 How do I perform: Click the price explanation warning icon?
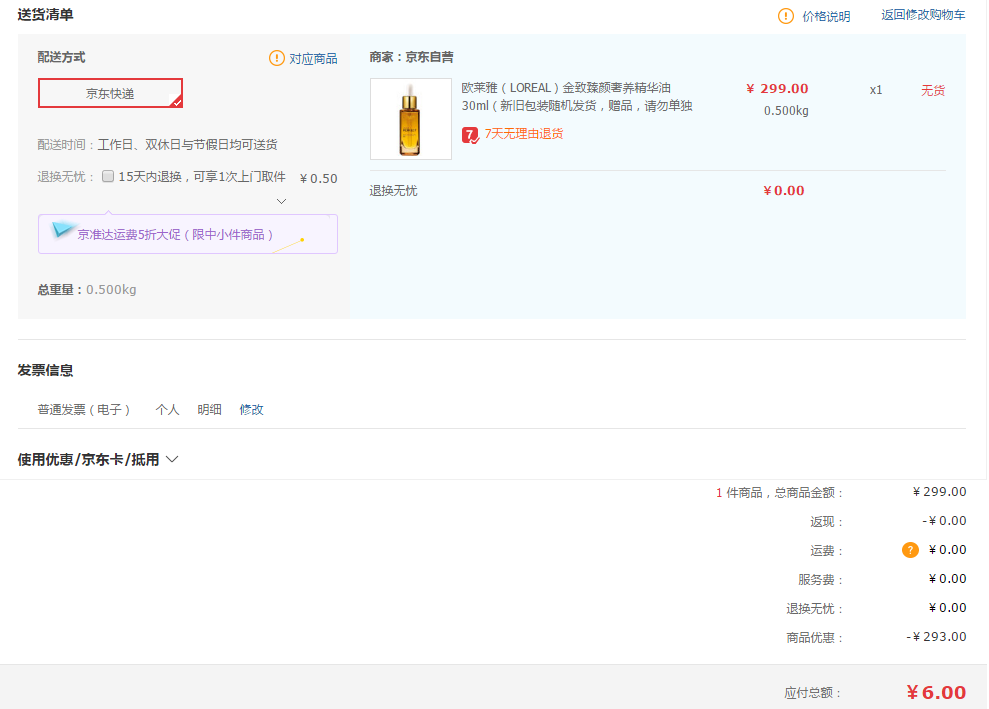pyautogui.click(x=785, y=16)
